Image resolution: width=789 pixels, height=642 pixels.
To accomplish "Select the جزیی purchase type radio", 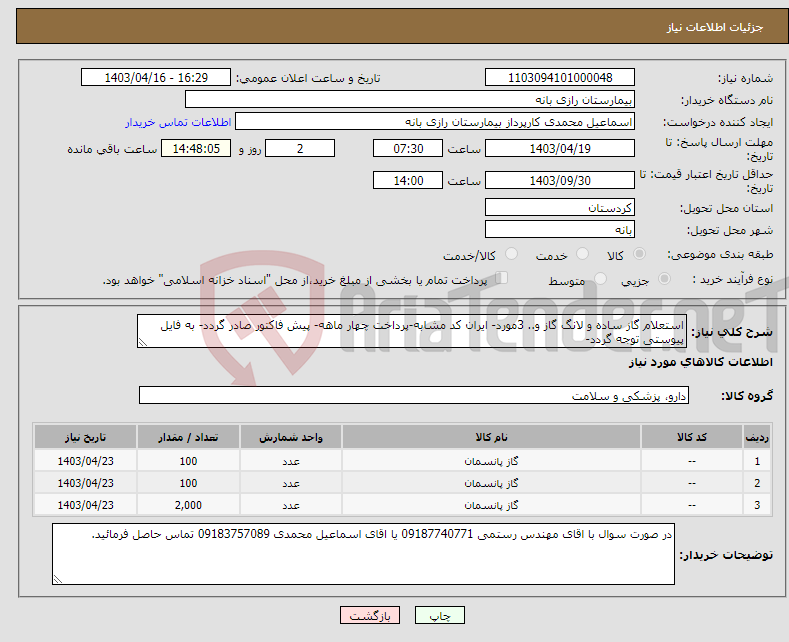I will [x=664, y=278].
